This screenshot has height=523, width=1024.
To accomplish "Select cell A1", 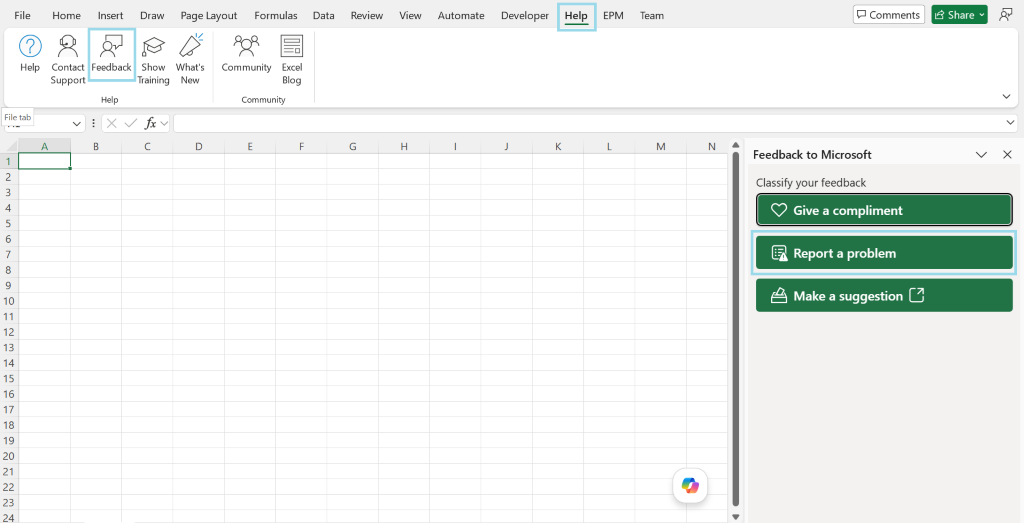I will coord(44,161).
